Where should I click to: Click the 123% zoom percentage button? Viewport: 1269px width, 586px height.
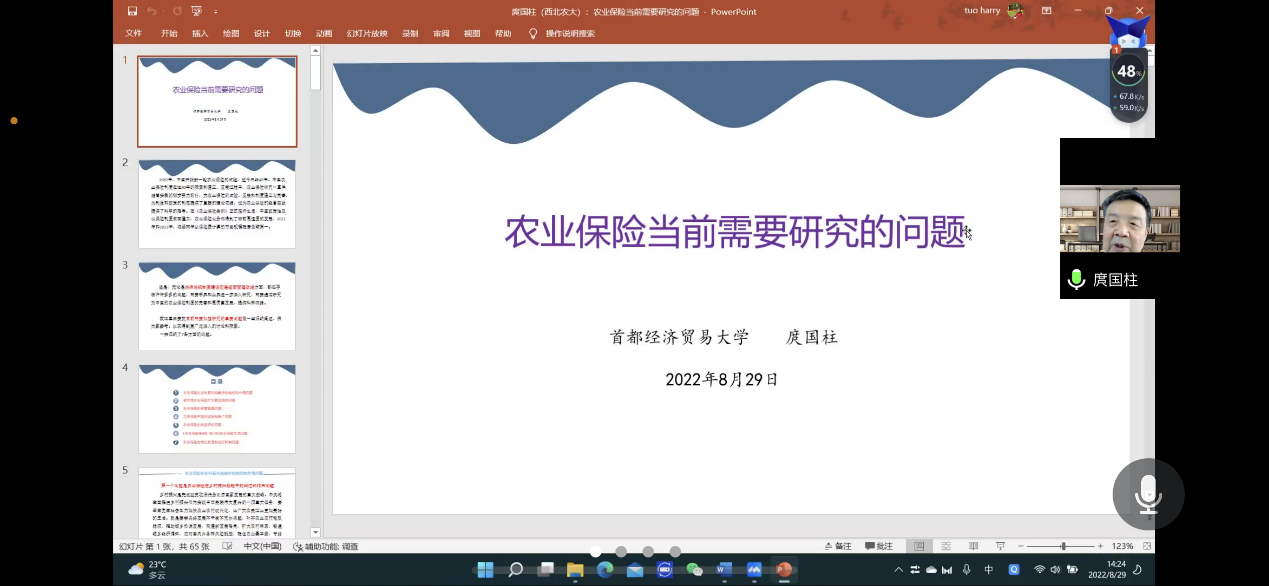coord(1122,547)
